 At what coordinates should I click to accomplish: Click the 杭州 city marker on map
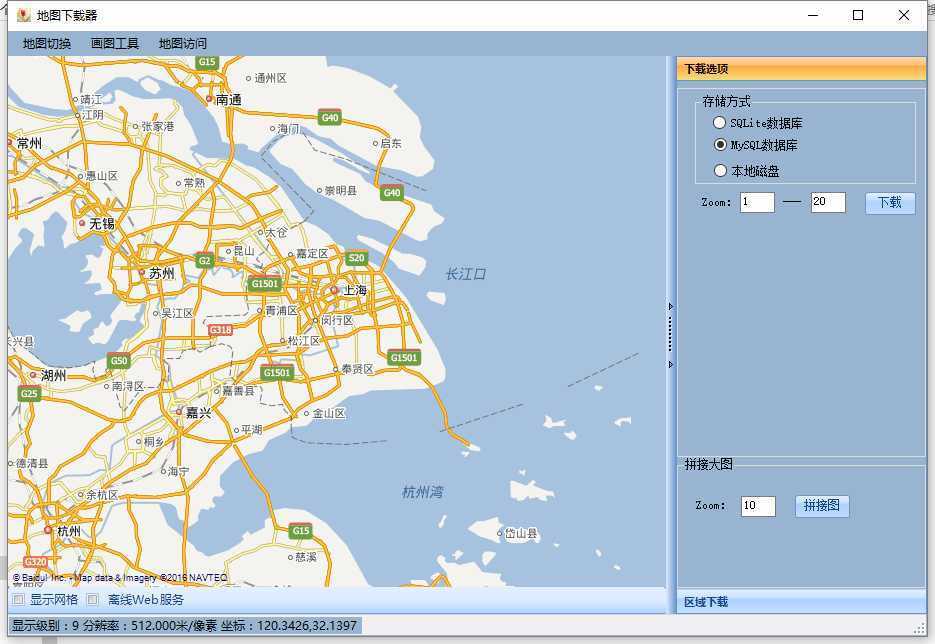coord(48,530)
